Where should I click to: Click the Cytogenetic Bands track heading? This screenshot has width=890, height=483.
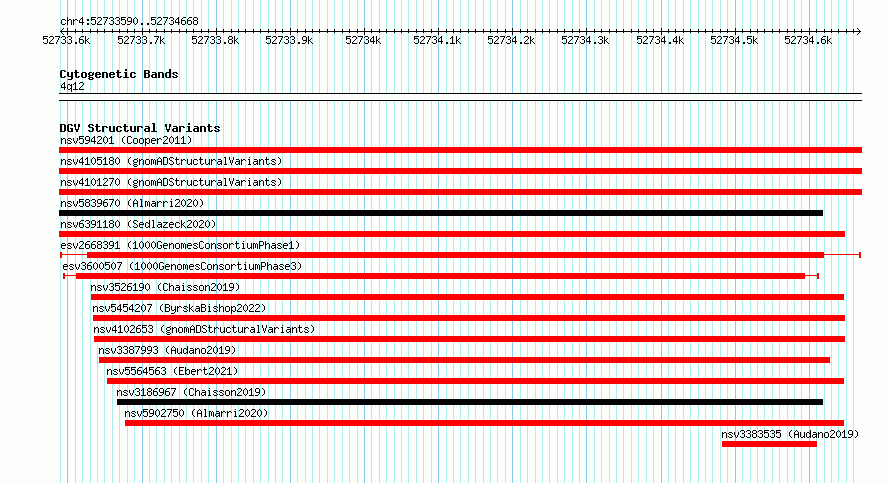pos(119,74)
